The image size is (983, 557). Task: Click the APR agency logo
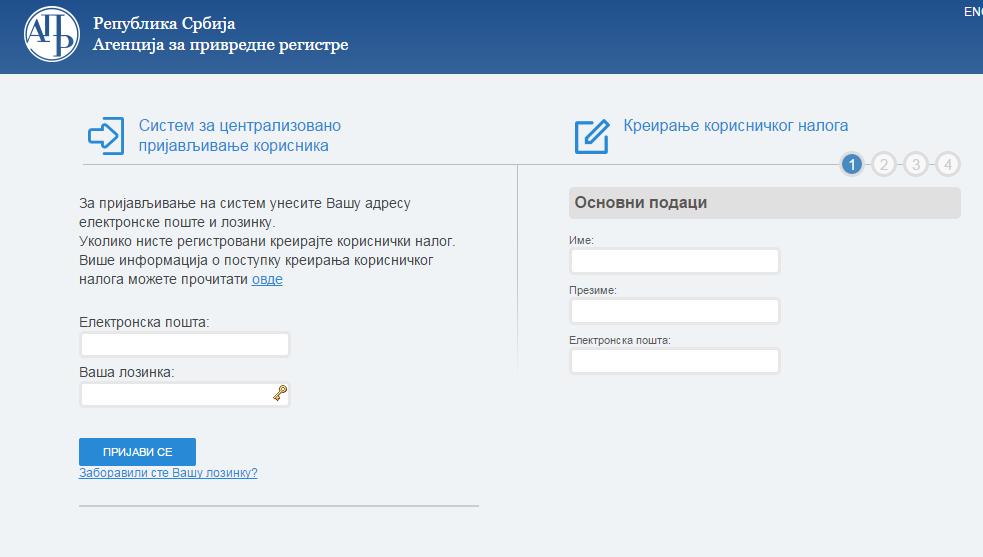click(50, 35)
